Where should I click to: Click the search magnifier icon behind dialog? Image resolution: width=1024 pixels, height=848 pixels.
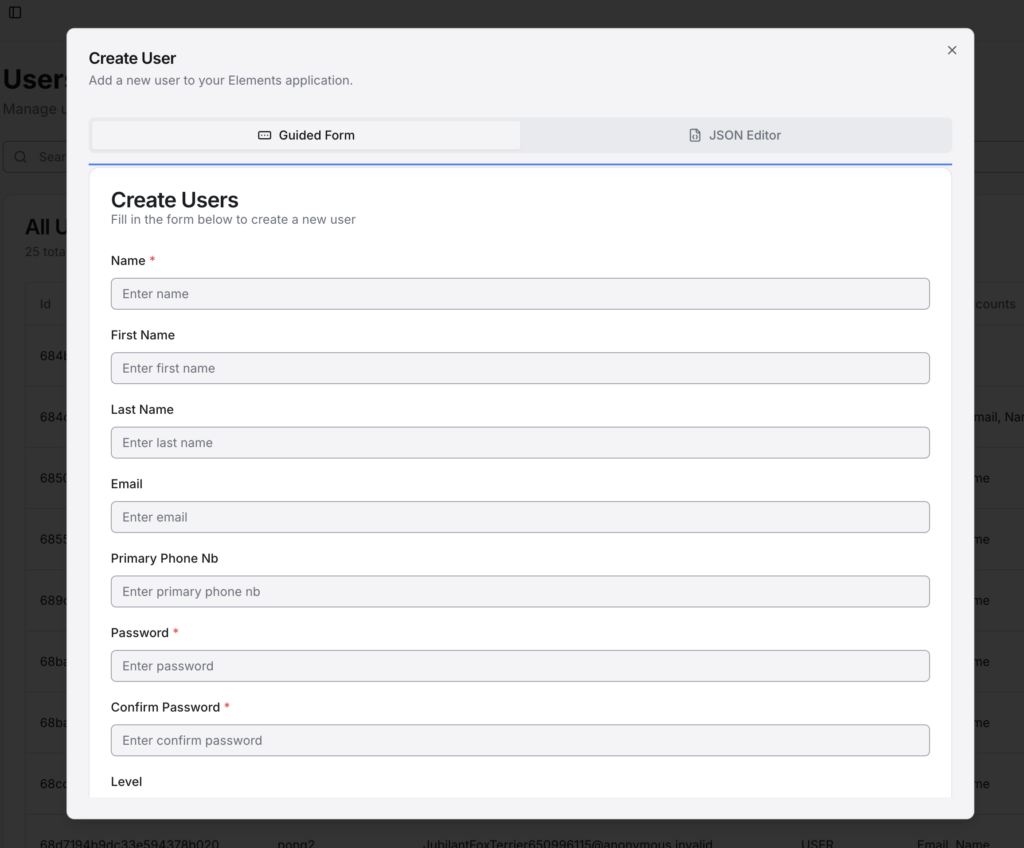21,157
